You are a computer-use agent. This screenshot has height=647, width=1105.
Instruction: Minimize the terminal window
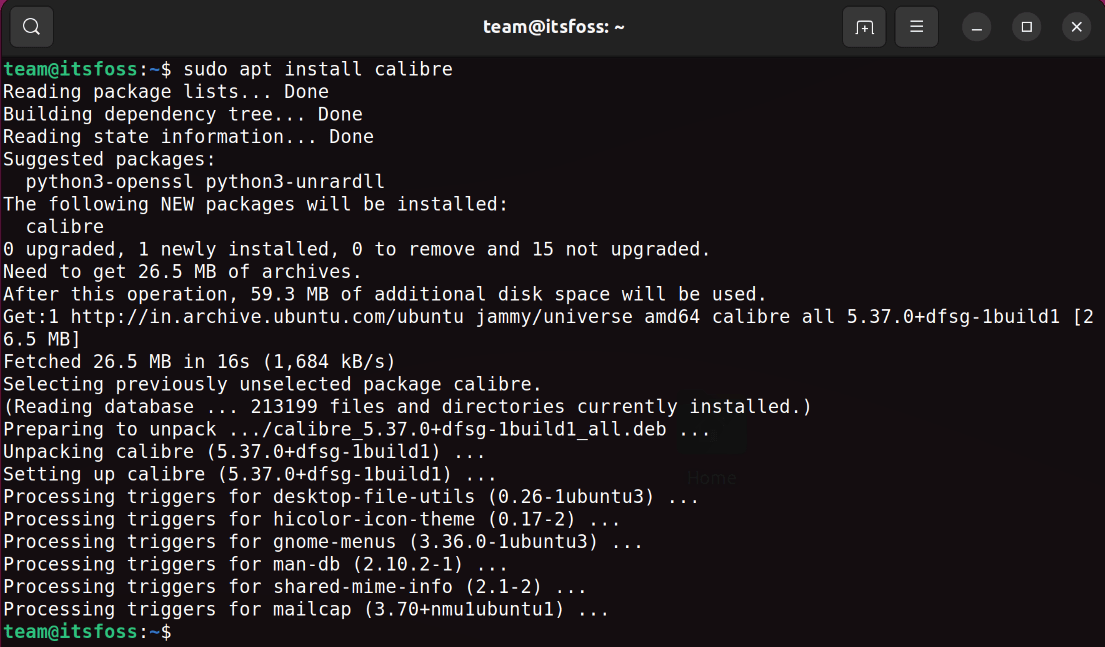point(977,27)
